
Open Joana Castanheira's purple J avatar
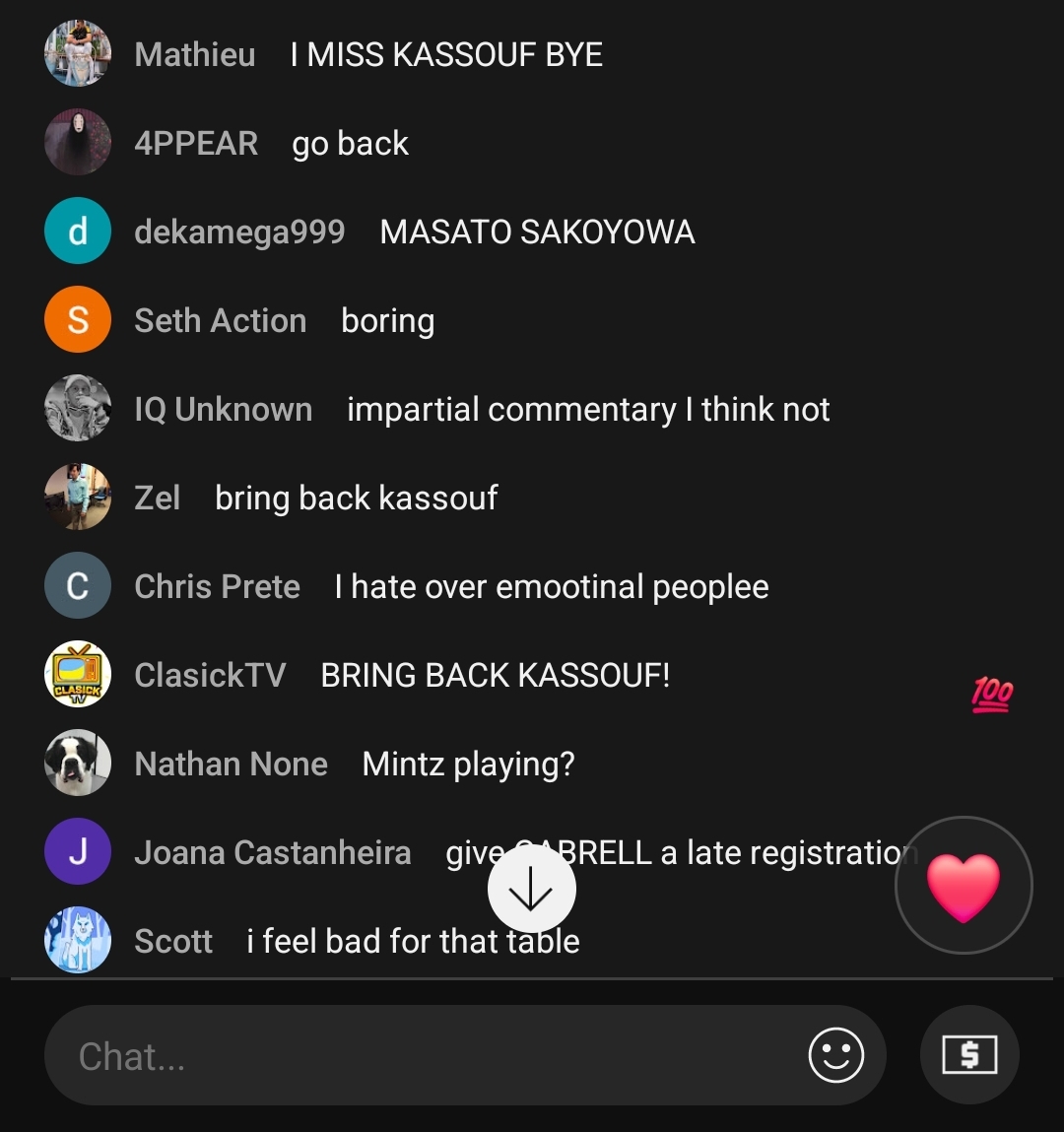(78, 851)
